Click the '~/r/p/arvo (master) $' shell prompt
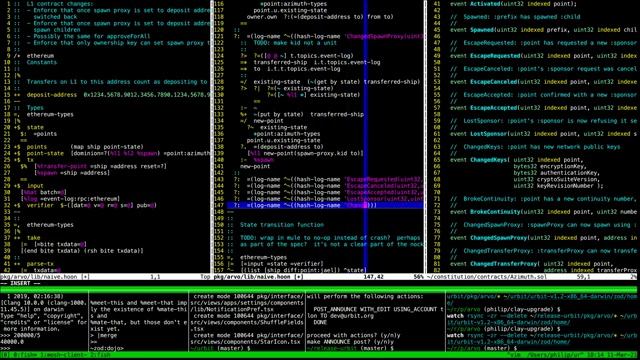Viewport: 640px width, 360px height. click(x=482, y=349)
